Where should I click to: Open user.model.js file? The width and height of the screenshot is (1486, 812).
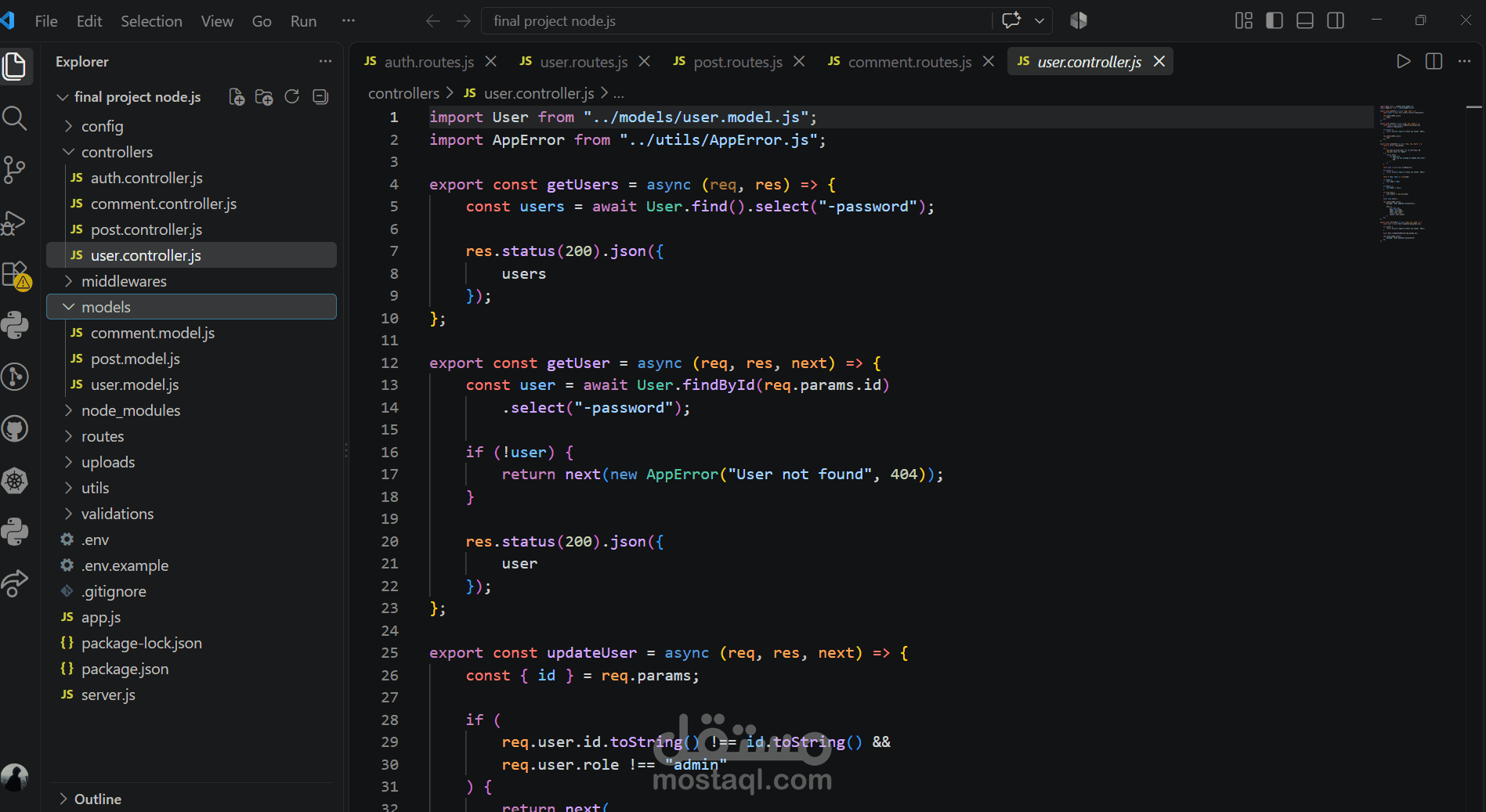click(x=191, y=384)
